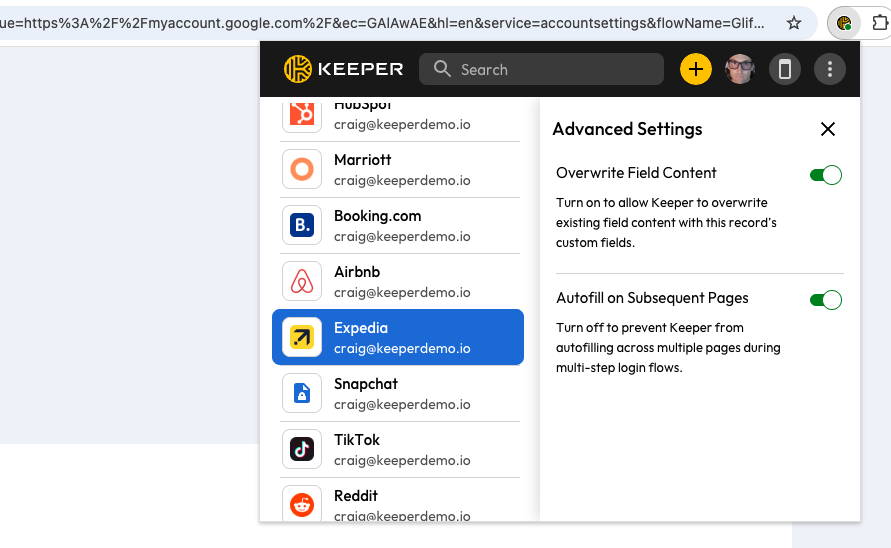Open the user profile avatar
The width and height of the screenshot is (891, 548).
[x=740, y=69]
